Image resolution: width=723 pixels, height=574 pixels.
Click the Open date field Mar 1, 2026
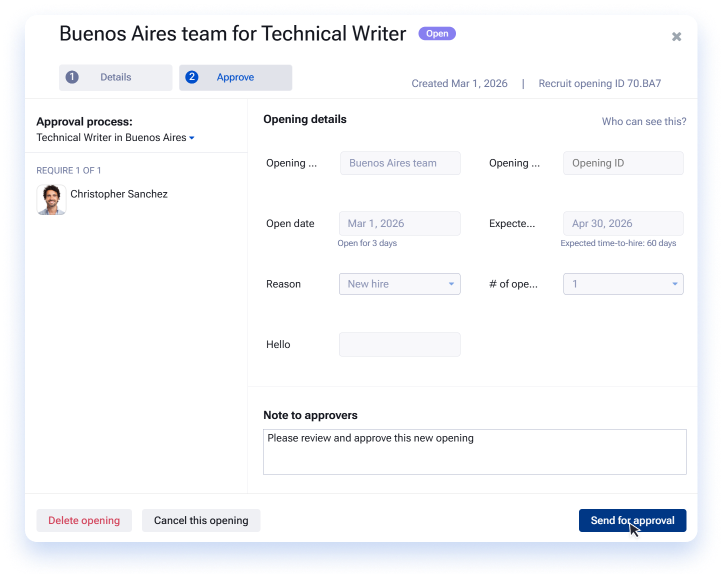tap(399, 224)
